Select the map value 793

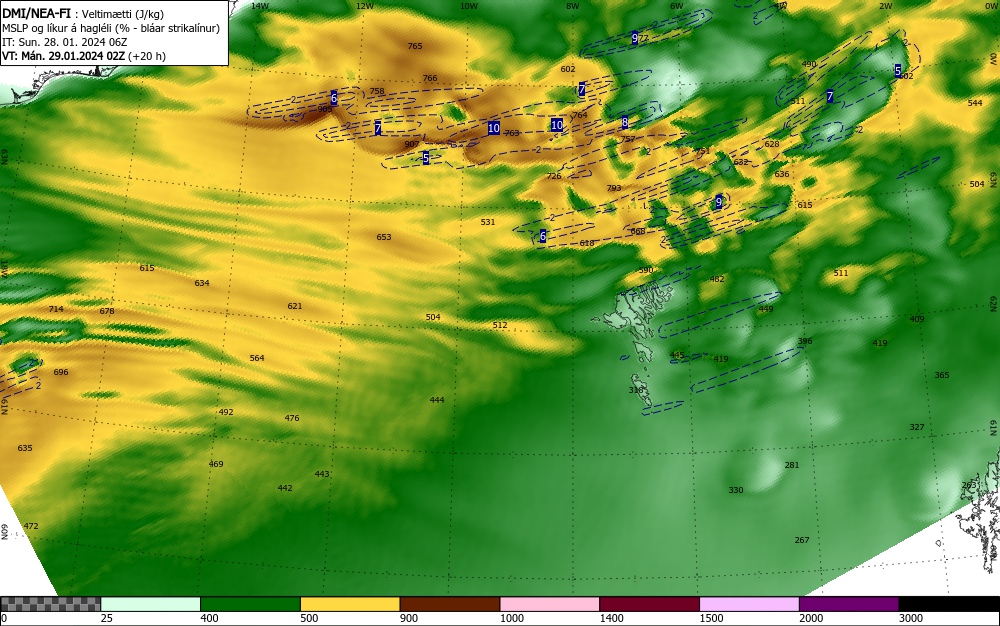614,188
